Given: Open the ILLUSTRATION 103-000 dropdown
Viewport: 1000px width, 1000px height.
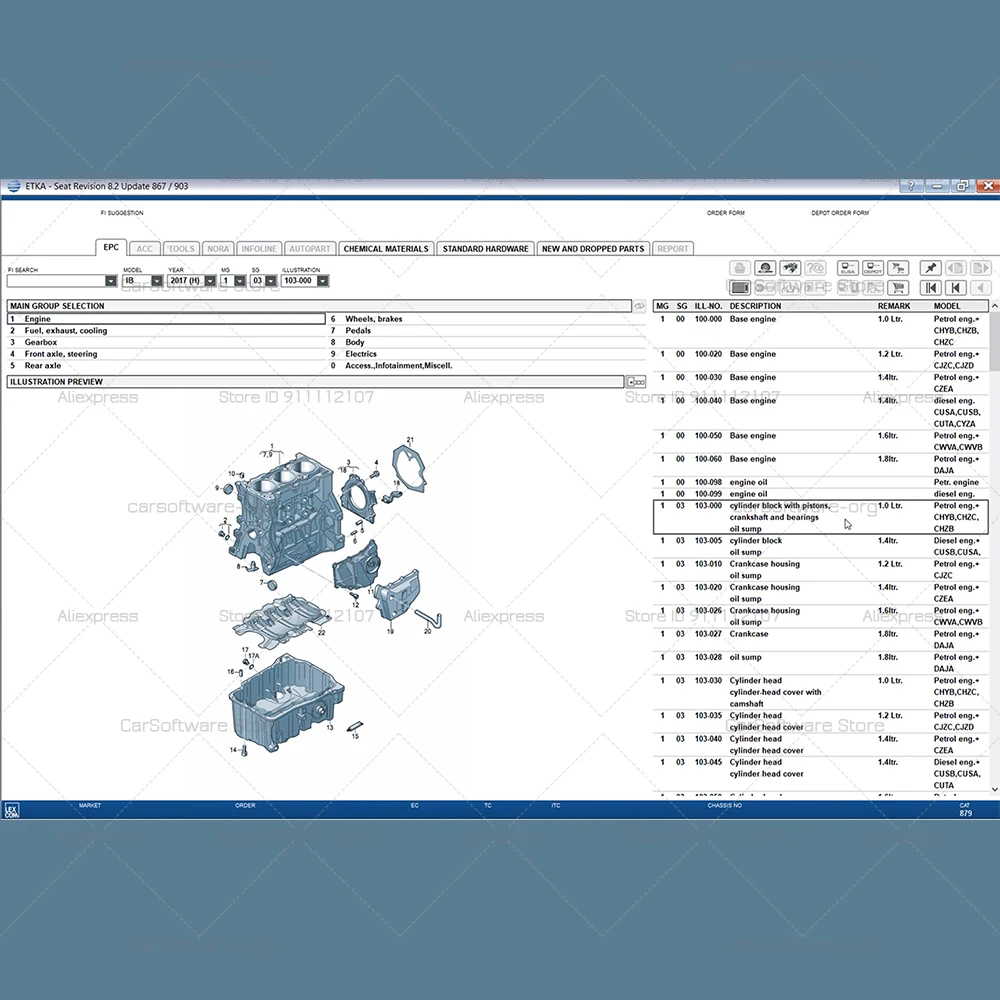Looking at the screenshot, I should tap(323, 281).
